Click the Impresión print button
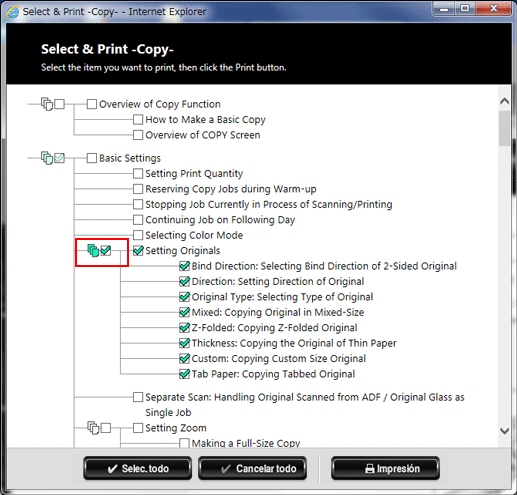Image resolution: width=517 pixels, height=495 pixels. pyautogui.click(x=385, y=468)
